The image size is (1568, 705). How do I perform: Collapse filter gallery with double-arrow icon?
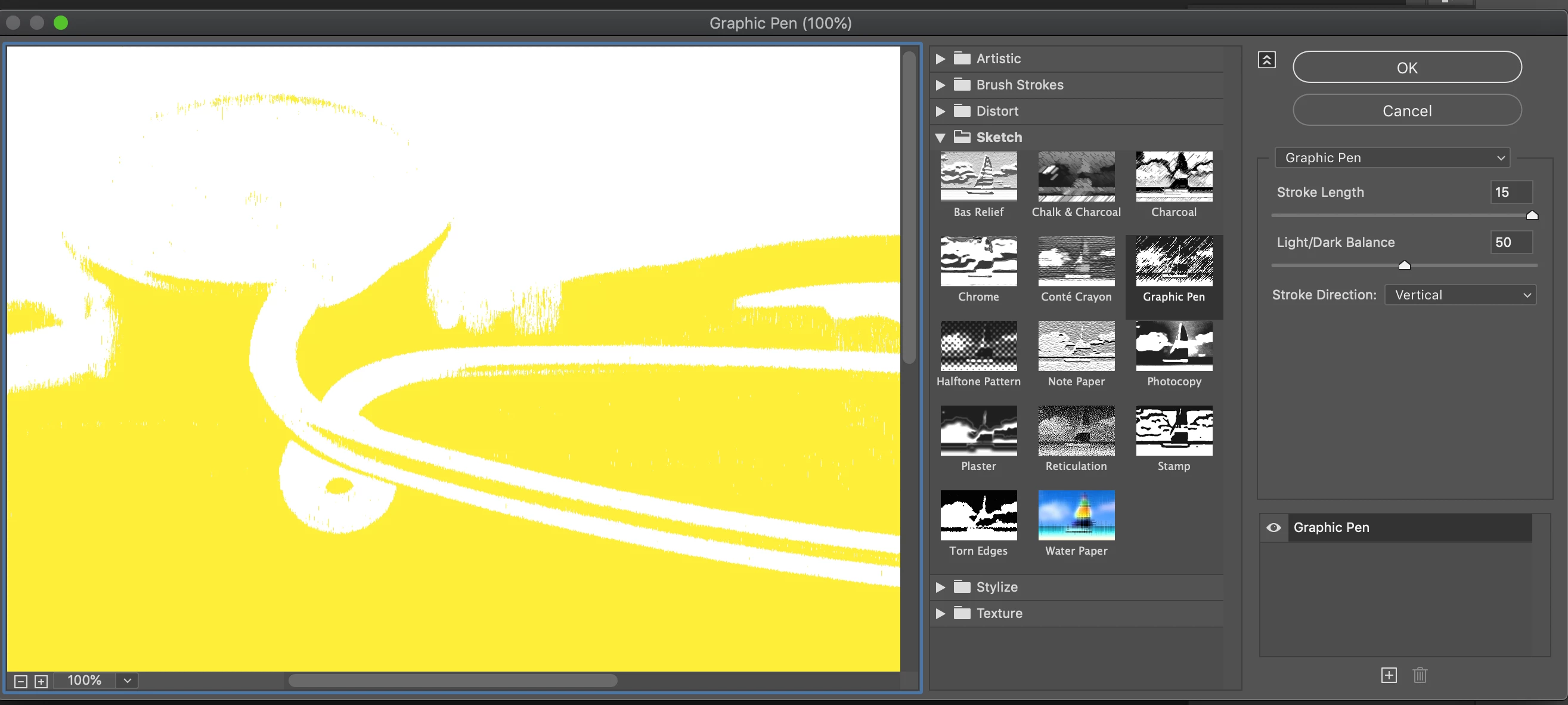1266,60
